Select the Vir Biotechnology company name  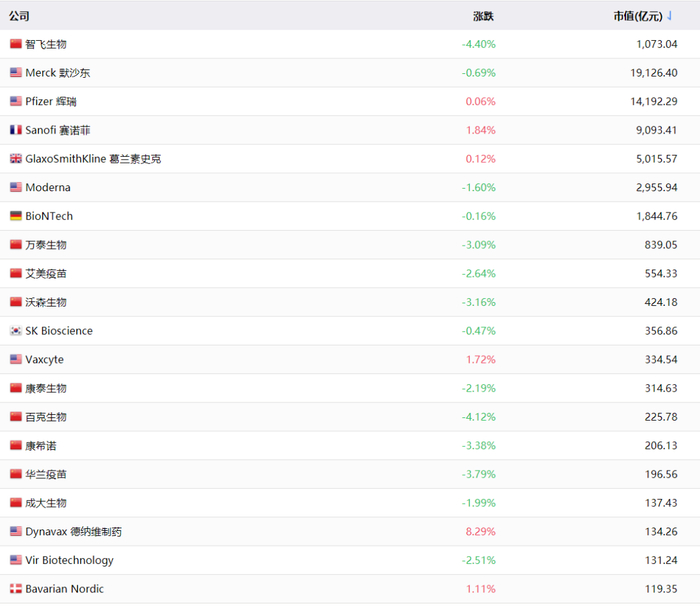coord(70,560)
